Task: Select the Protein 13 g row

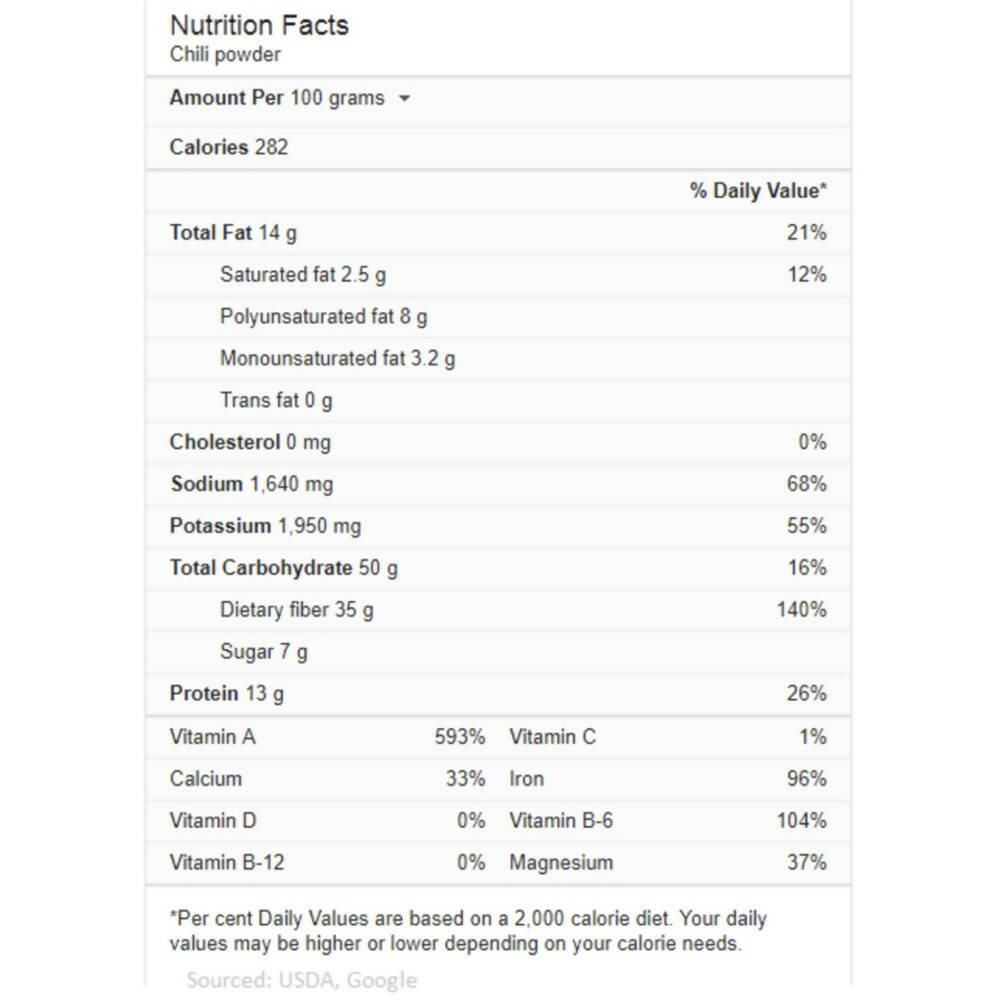Action: click(x=226, y=694)
